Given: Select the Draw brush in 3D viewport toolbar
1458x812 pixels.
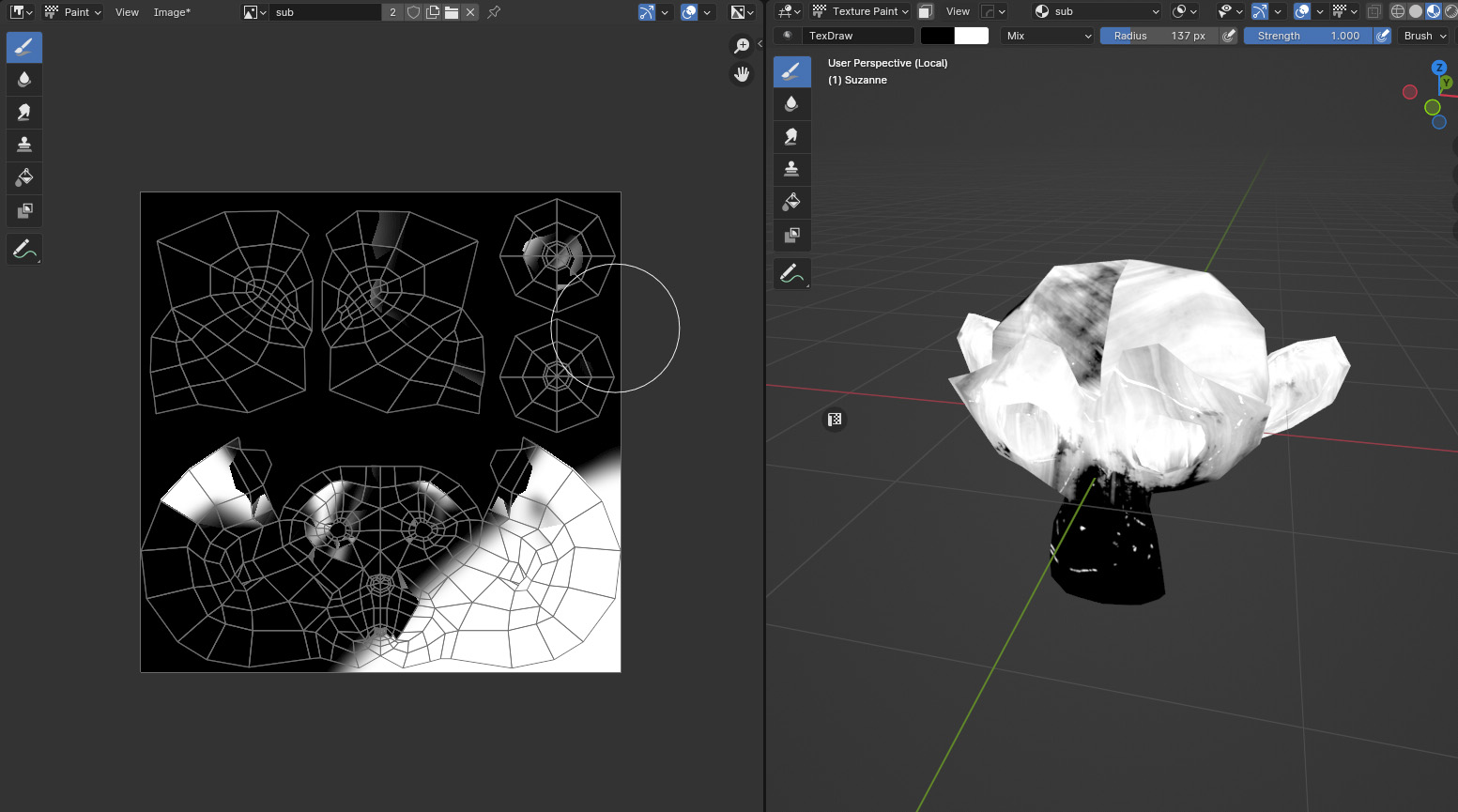Looking at the screenshot, I should (x=791, y=71).
